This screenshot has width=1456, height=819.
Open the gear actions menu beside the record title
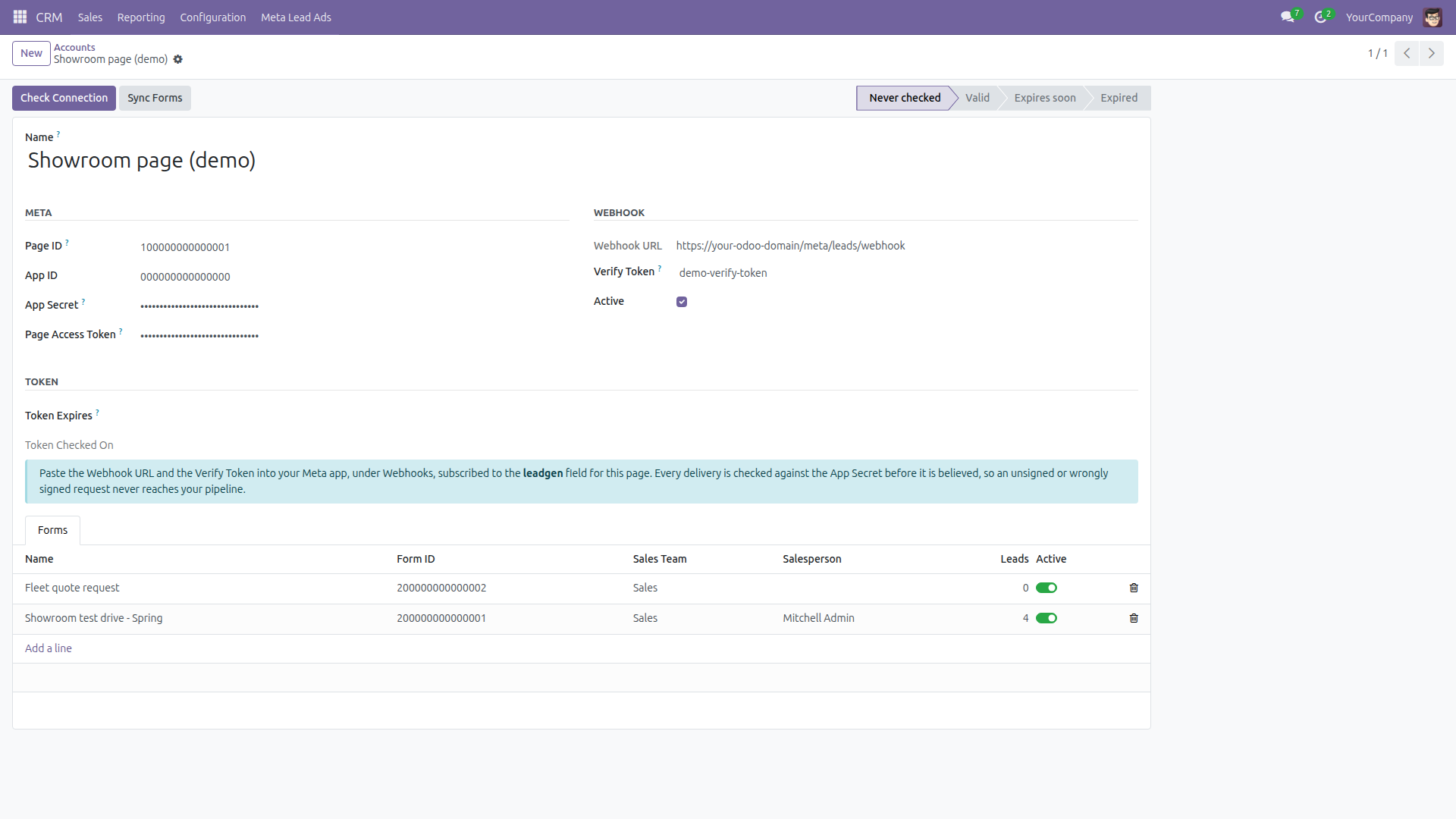[x=178, y=59]
